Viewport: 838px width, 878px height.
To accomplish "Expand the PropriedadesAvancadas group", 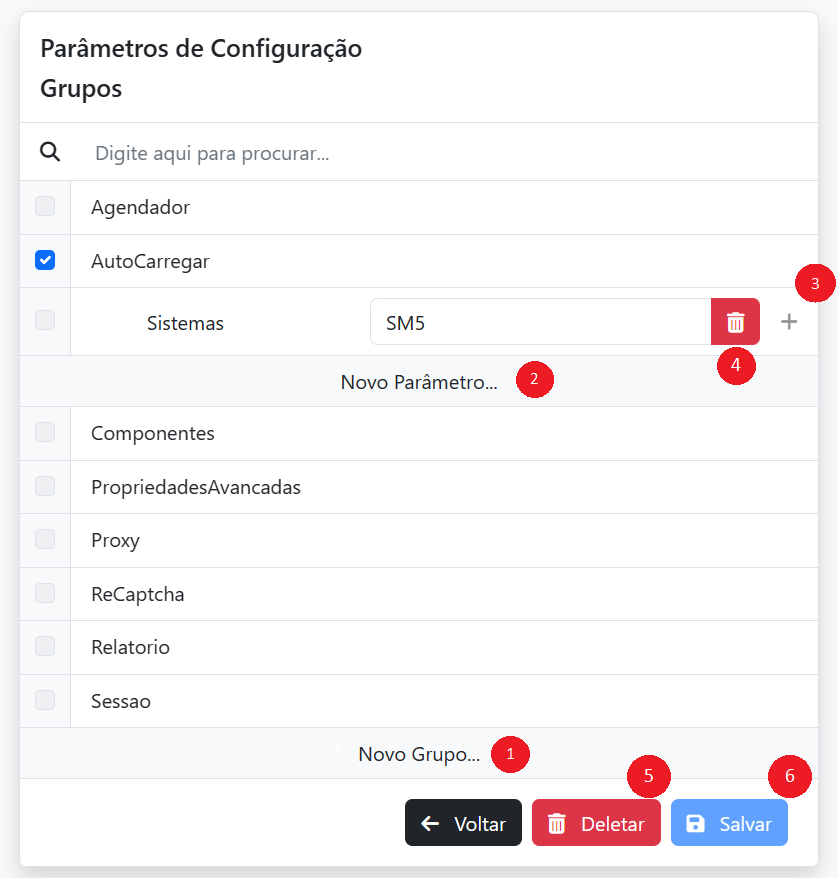I will [196, 488].
